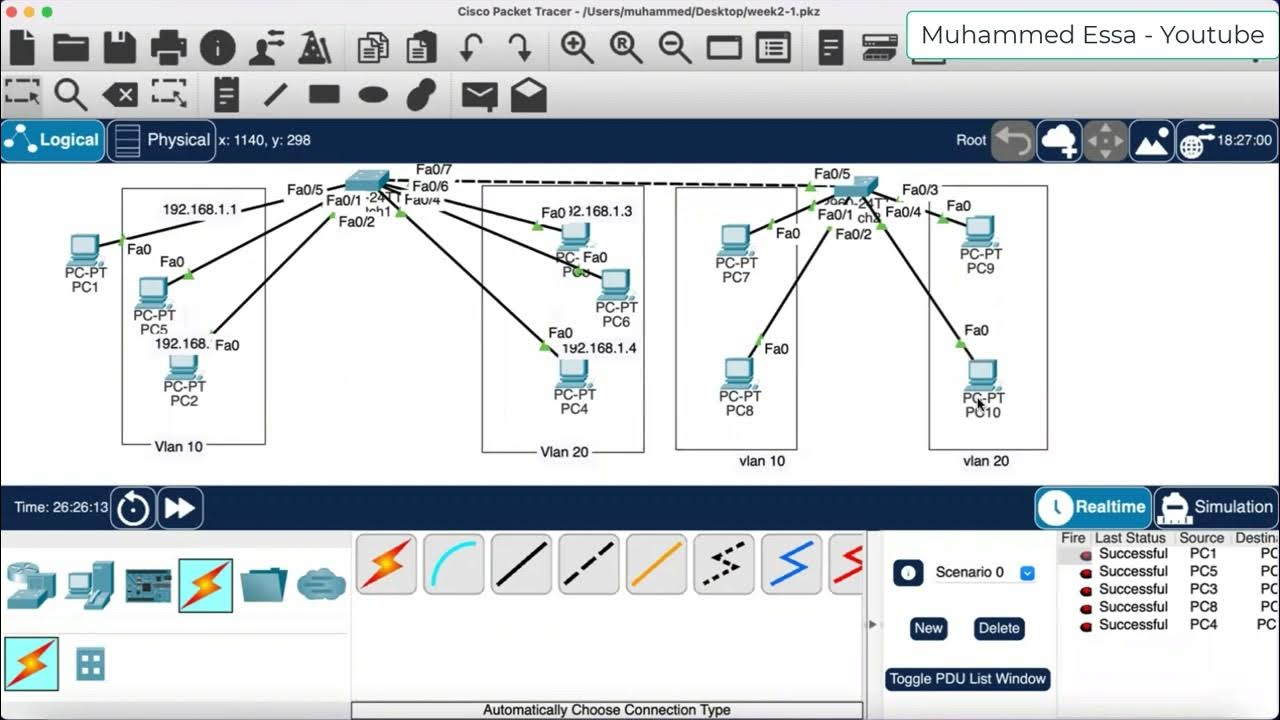Save the project with the floppy disk icon

pos(120,47)
